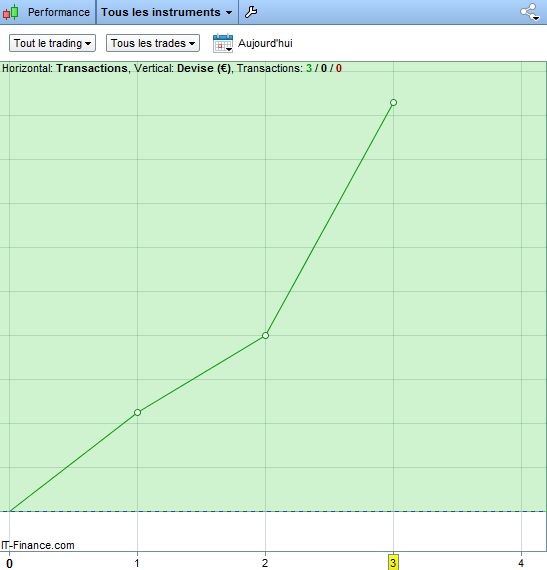Click the candlestick Performance icon

(x=11, y=12)
